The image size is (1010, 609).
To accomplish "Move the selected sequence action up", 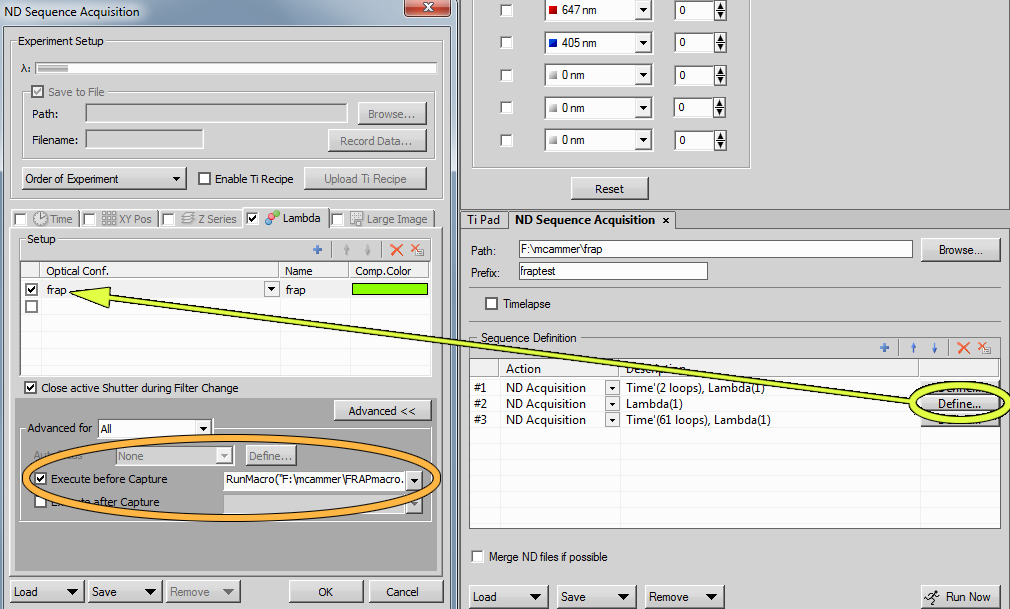I will 913,348.
